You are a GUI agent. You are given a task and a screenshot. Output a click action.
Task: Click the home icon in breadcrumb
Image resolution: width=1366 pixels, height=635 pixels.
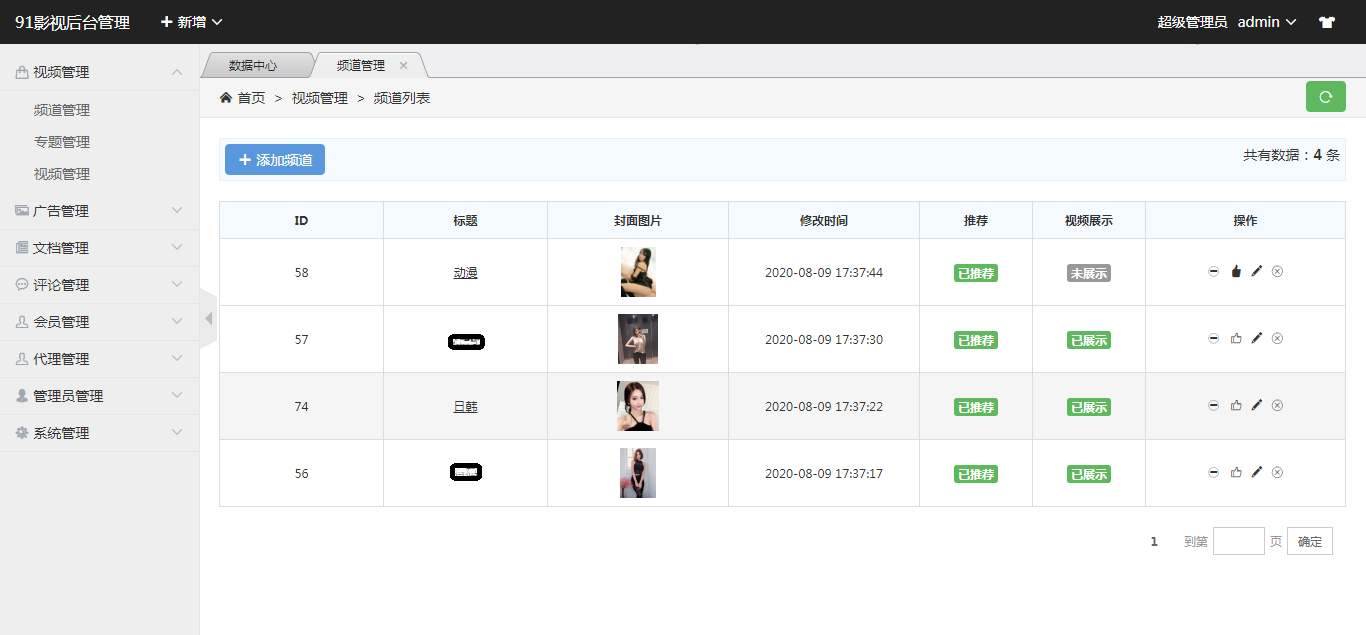(x=226, y=98)
